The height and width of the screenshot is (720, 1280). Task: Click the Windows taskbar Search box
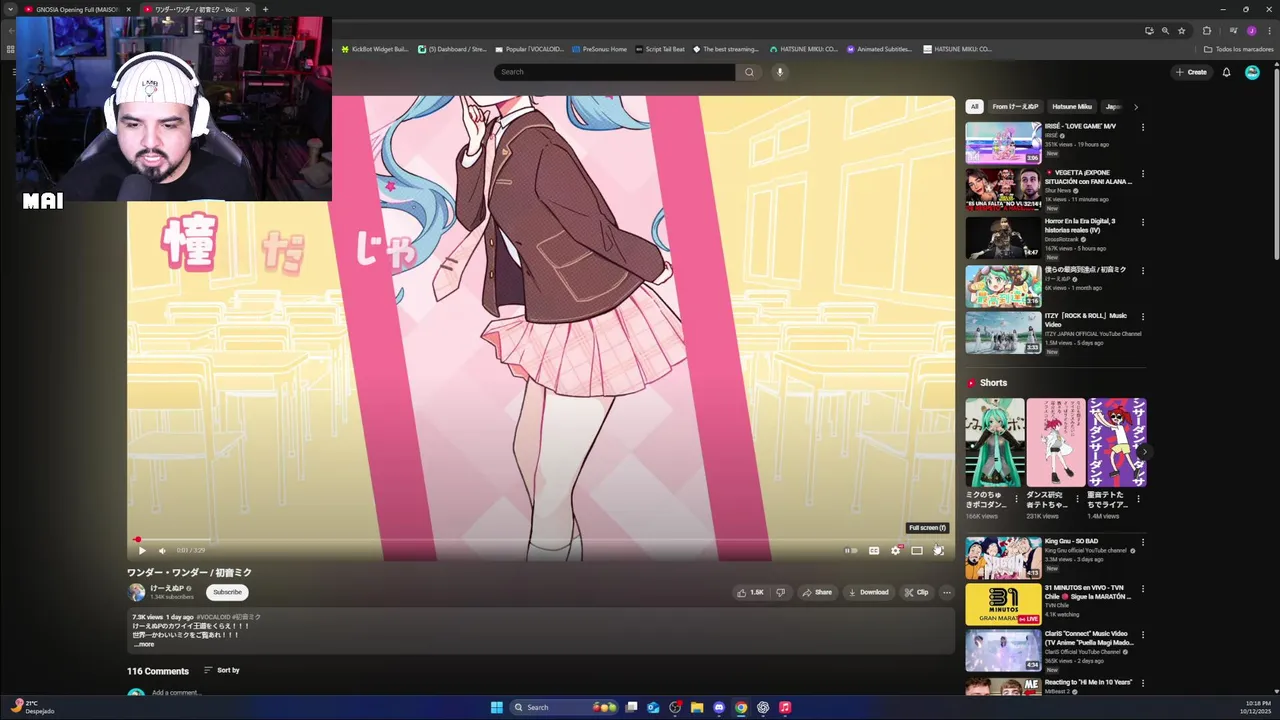[x=565, y=707]
